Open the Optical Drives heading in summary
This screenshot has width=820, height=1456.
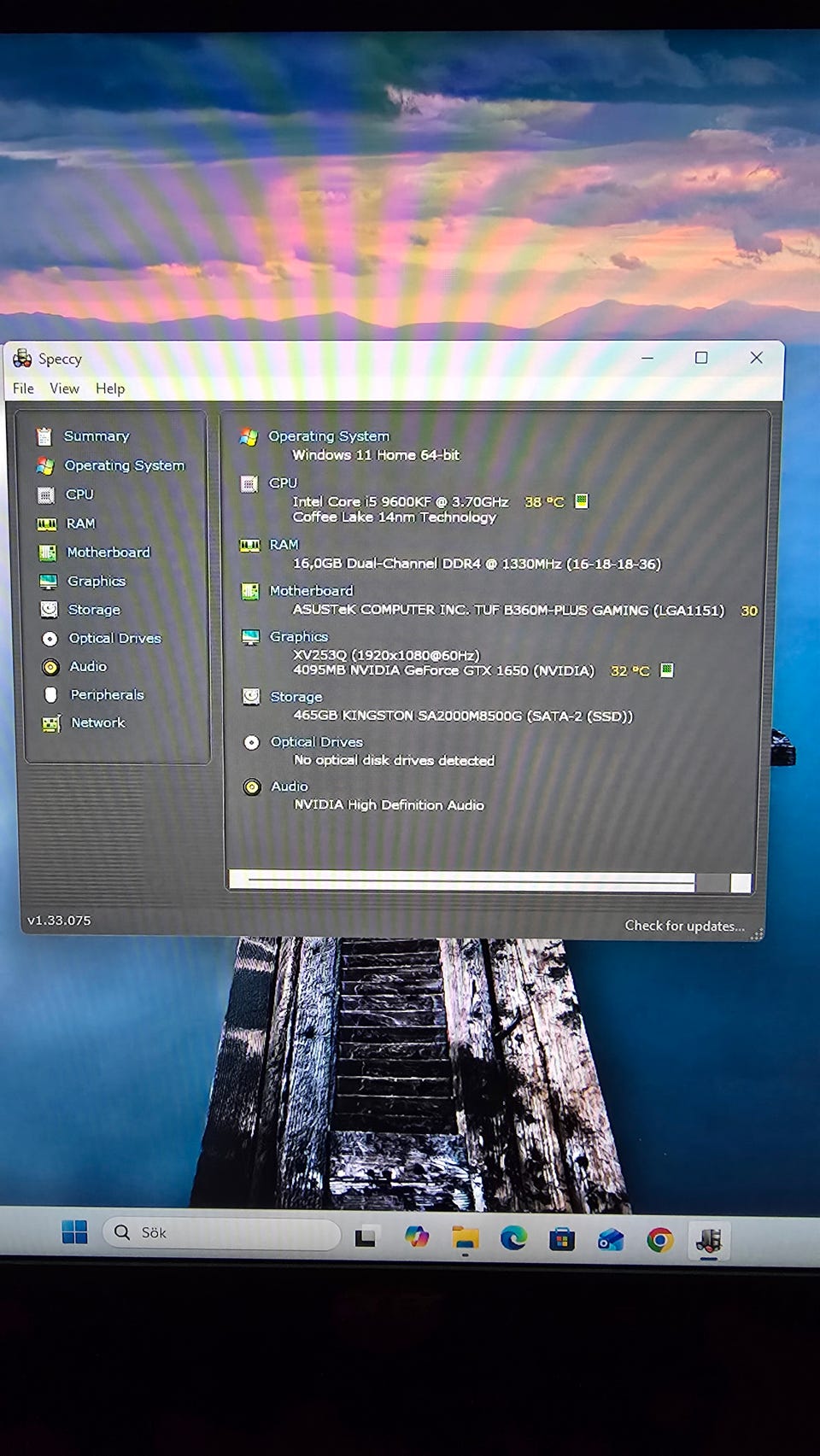pos(317,742)
